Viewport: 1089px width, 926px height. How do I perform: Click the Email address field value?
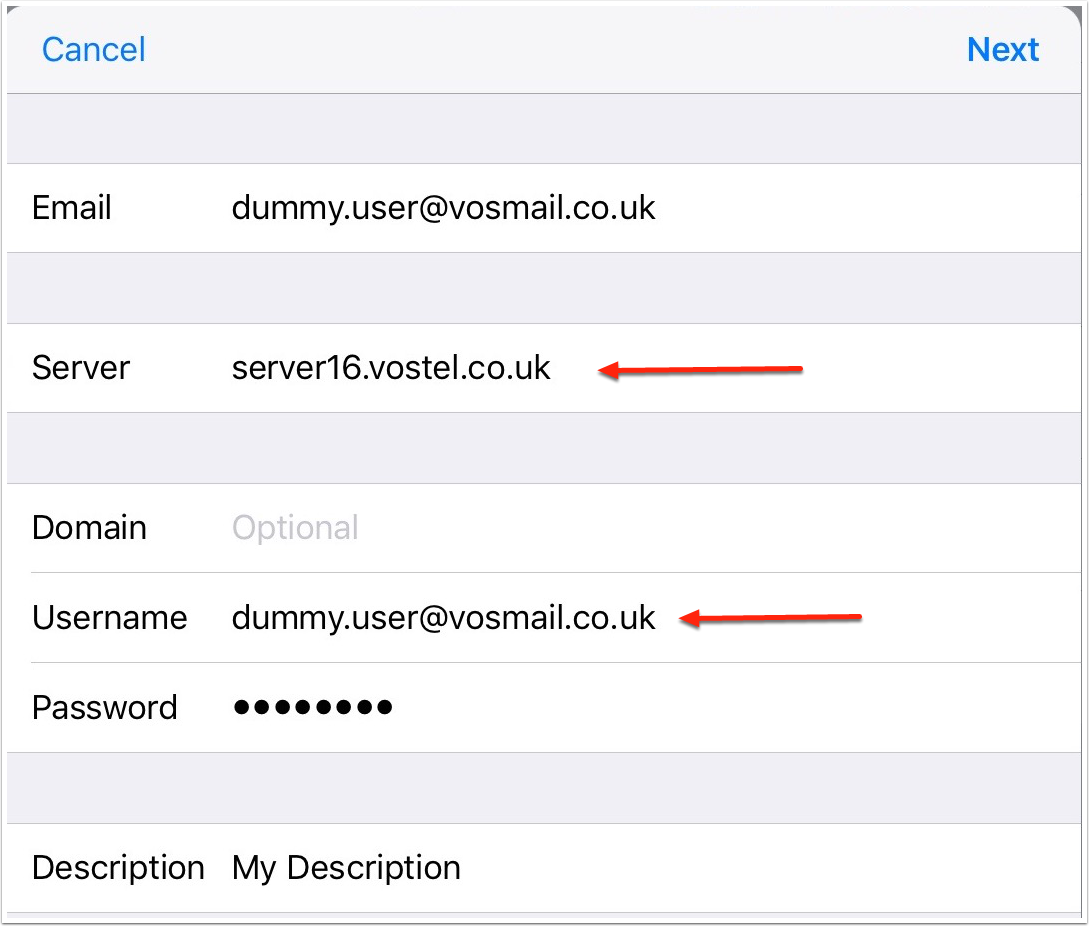[443, 208]
